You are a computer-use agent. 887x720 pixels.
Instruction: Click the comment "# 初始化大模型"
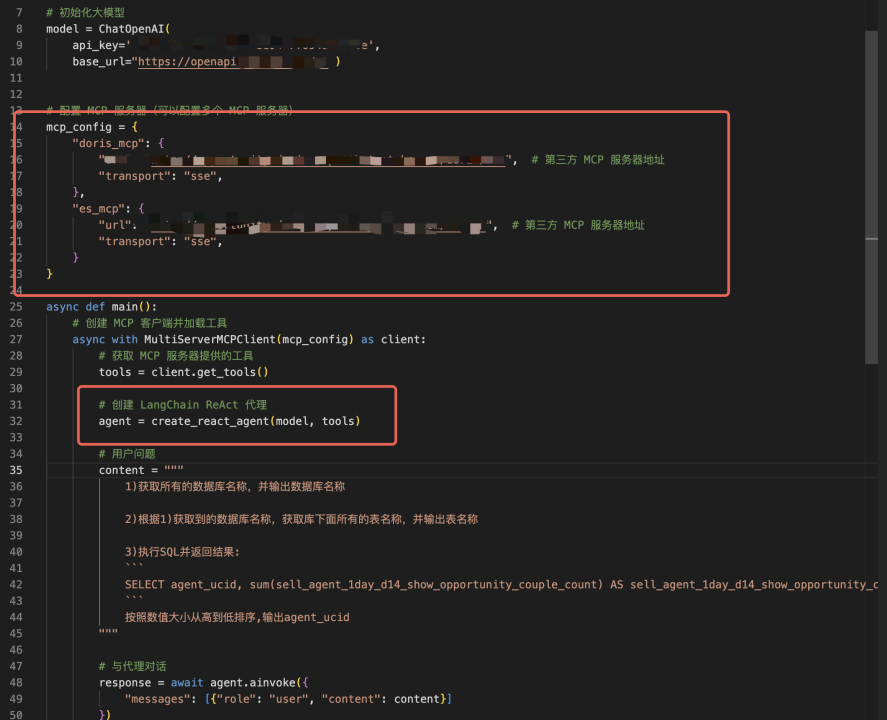(x=85, y=12)
